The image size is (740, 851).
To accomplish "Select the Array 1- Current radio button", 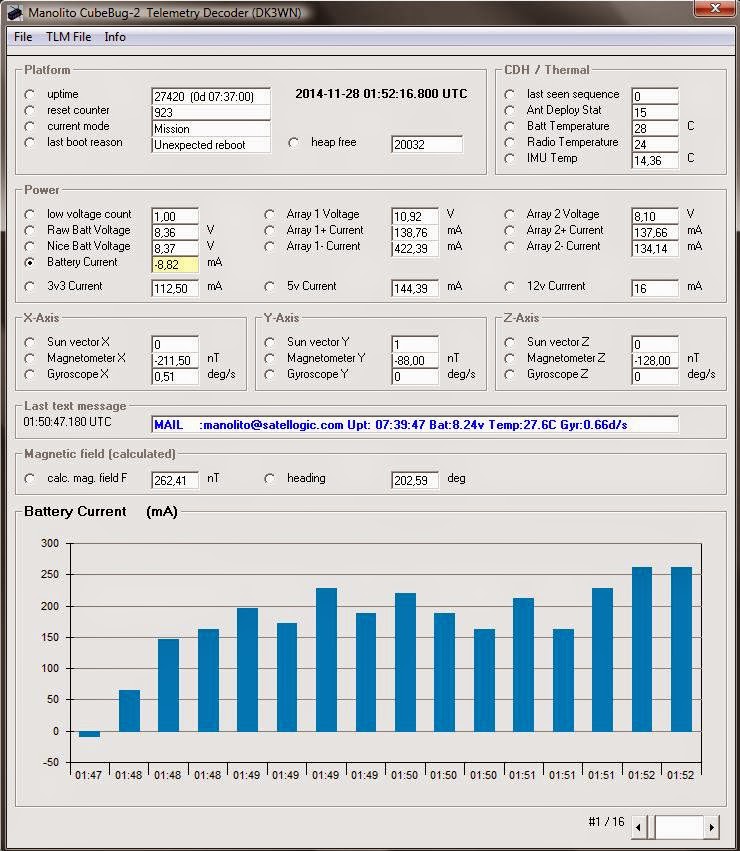I will coord(269,246).
